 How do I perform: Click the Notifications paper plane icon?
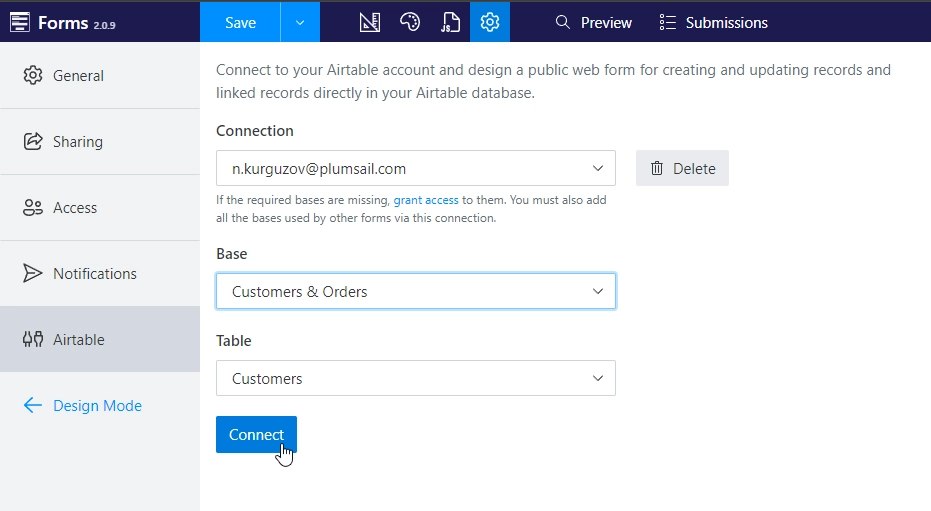pos(33,273)
